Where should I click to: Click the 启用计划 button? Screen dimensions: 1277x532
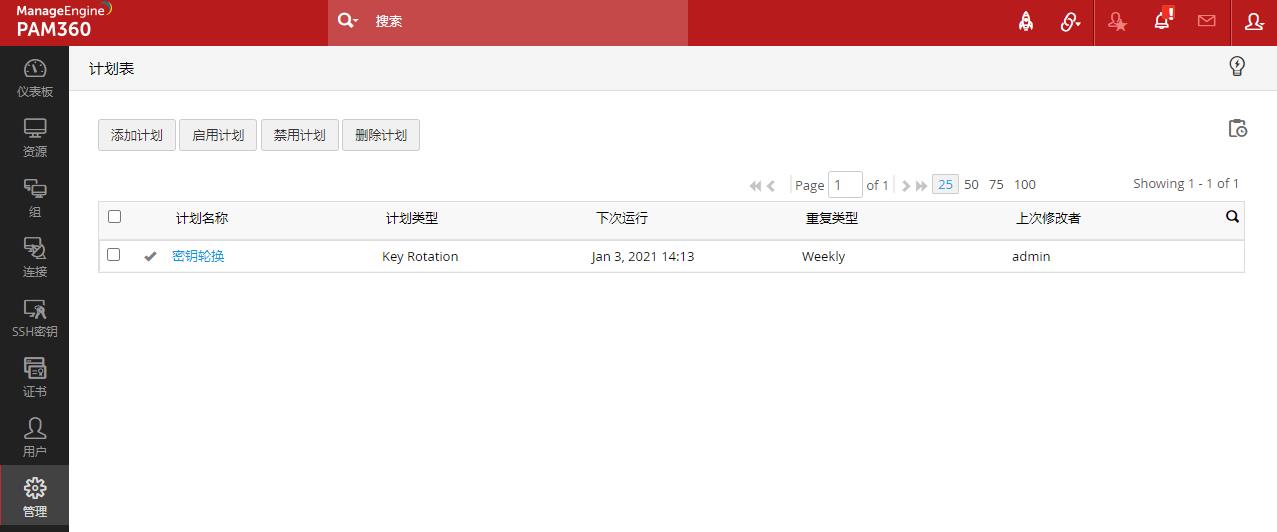[x=218, y=135]
